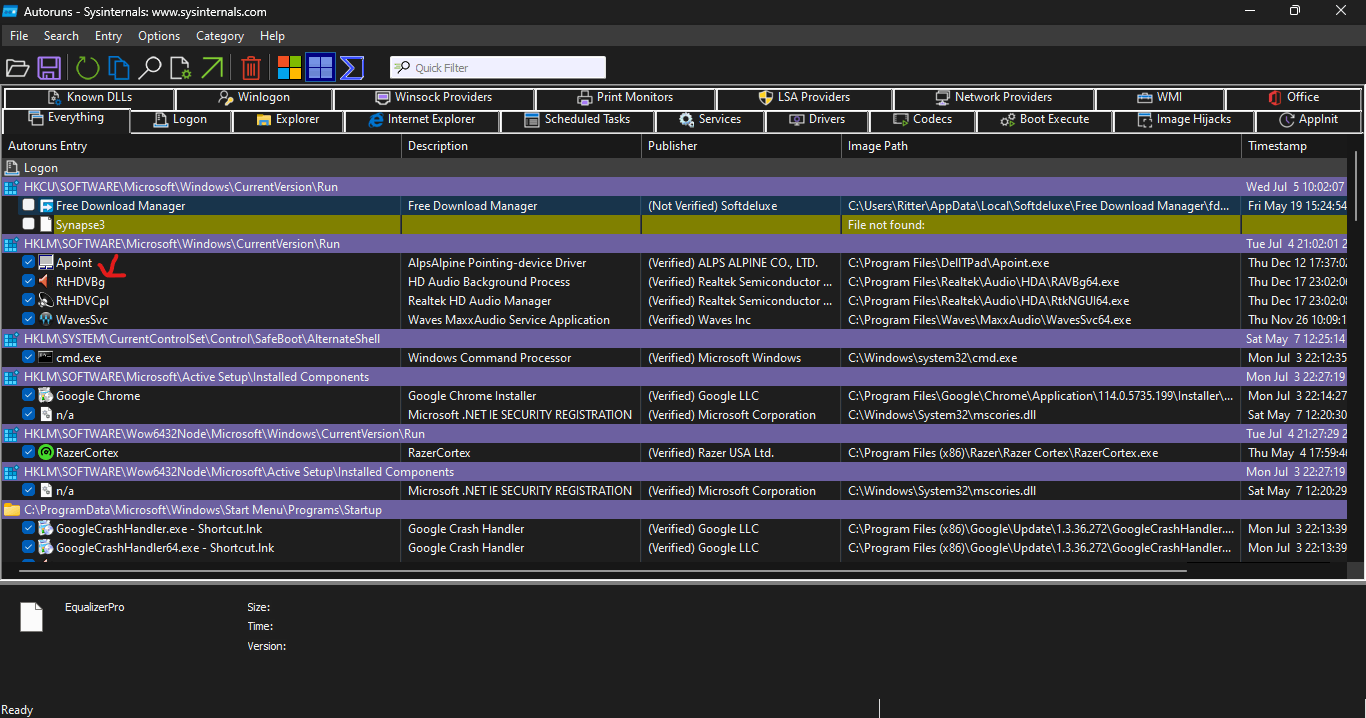
Task: Click the cmd.exe console icon
Action: pyautogui.click(x=46, y=358)
